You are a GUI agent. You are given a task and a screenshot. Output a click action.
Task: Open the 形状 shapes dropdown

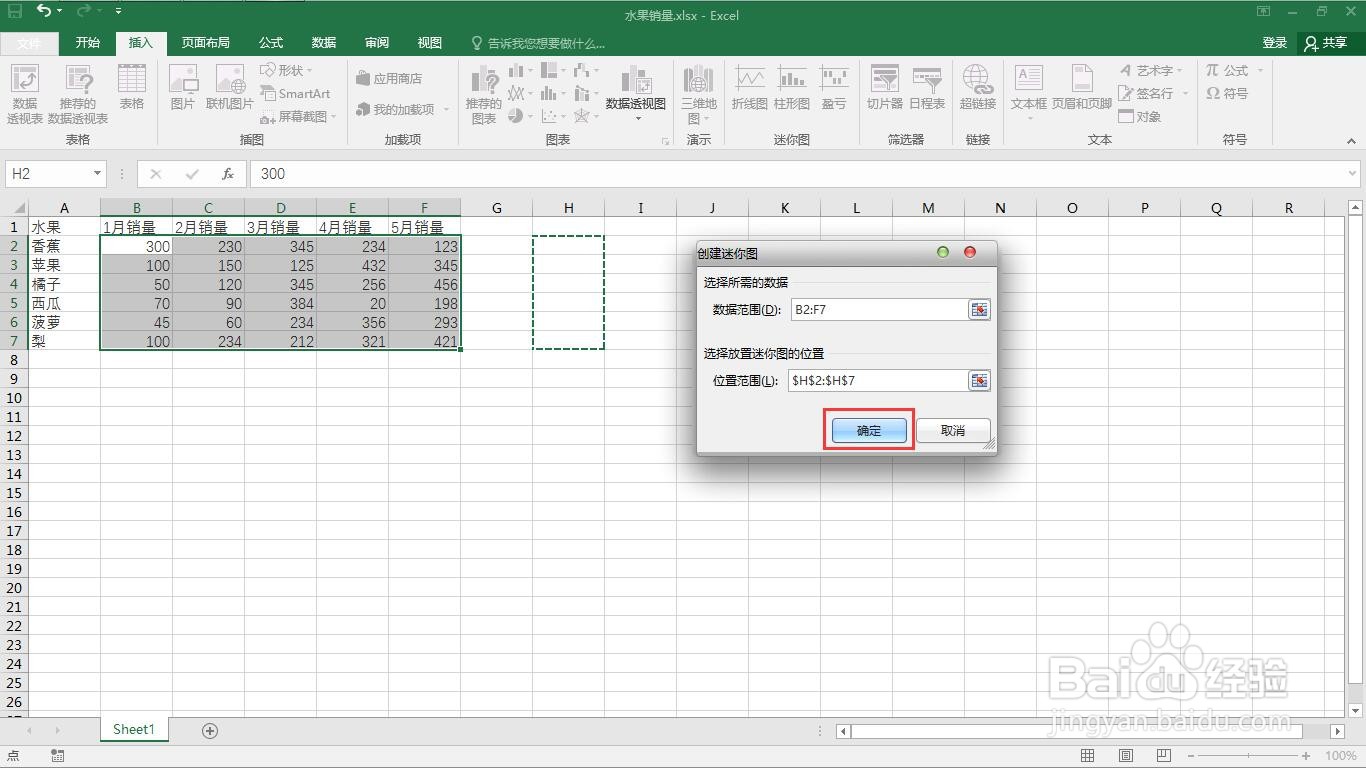[289, 70]
